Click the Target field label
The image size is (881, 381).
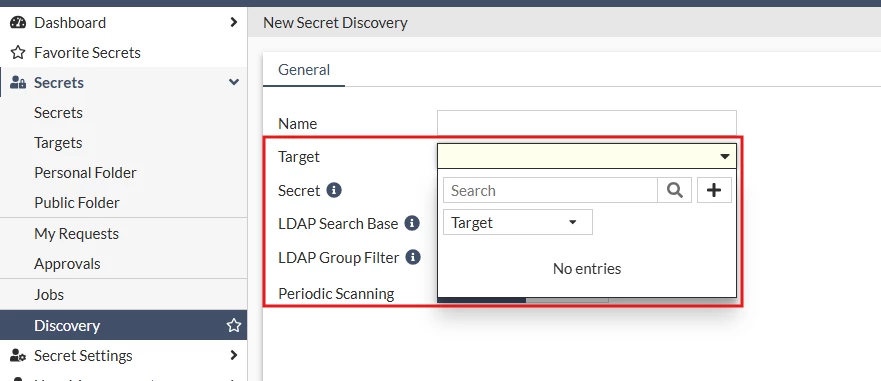(298, 157)
